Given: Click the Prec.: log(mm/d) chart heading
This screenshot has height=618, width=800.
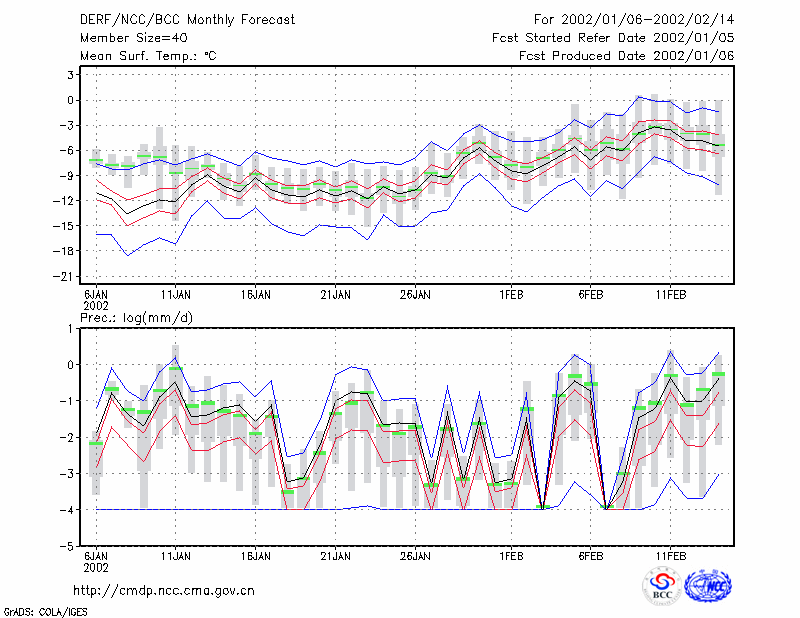Looking at the screenshot, I should pyautogui.click(x=136, y=318).
